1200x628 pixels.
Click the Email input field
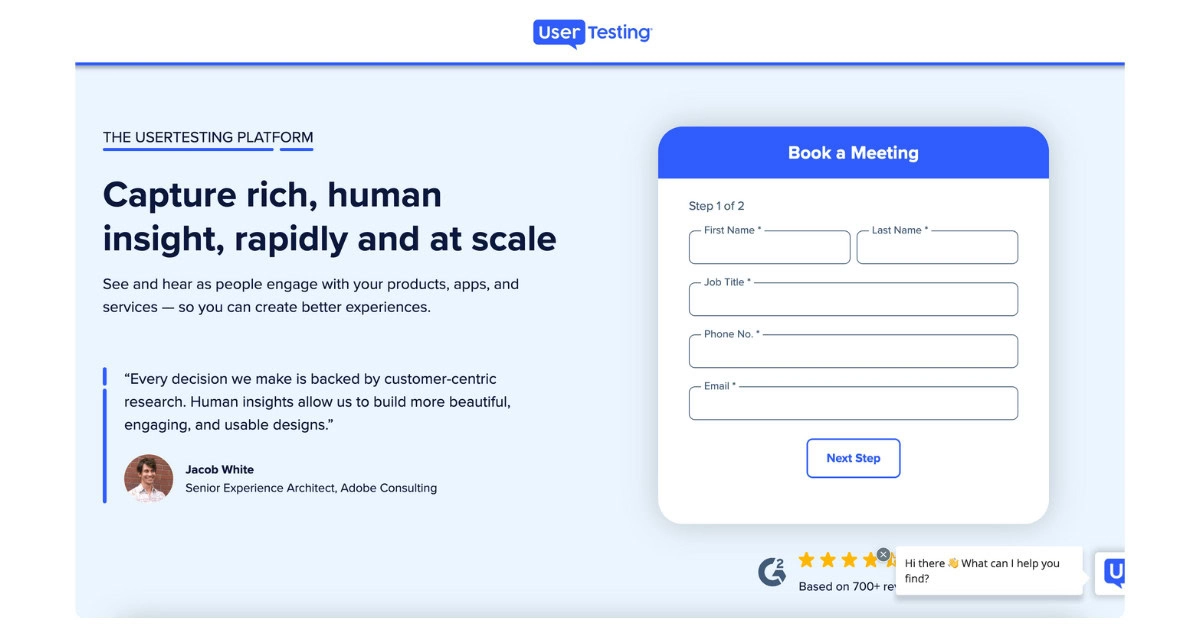853,402
